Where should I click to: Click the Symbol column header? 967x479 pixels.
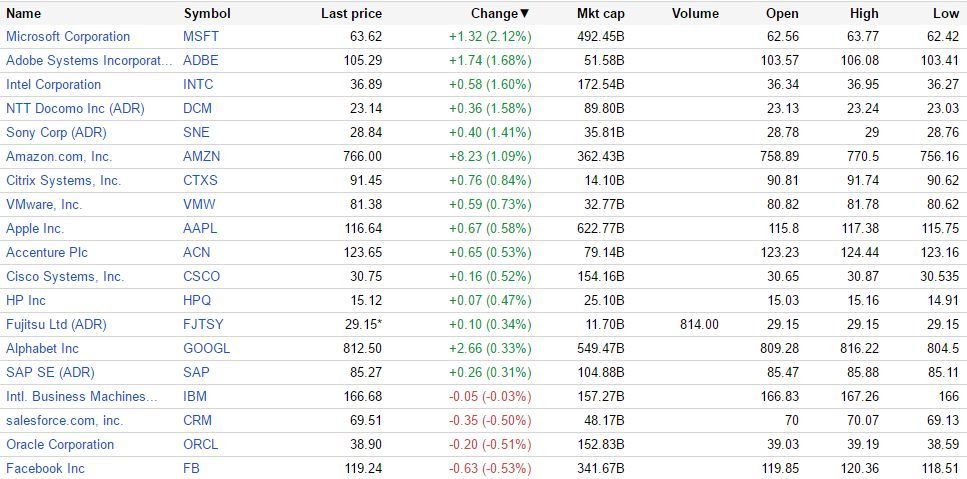207,13
